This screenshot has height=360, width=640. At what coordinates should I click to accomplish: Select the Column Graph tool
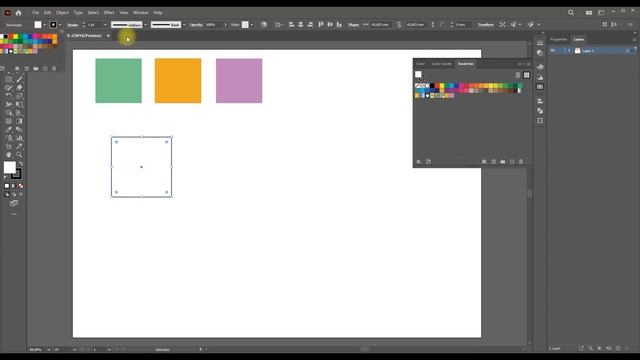pos(19,138)
